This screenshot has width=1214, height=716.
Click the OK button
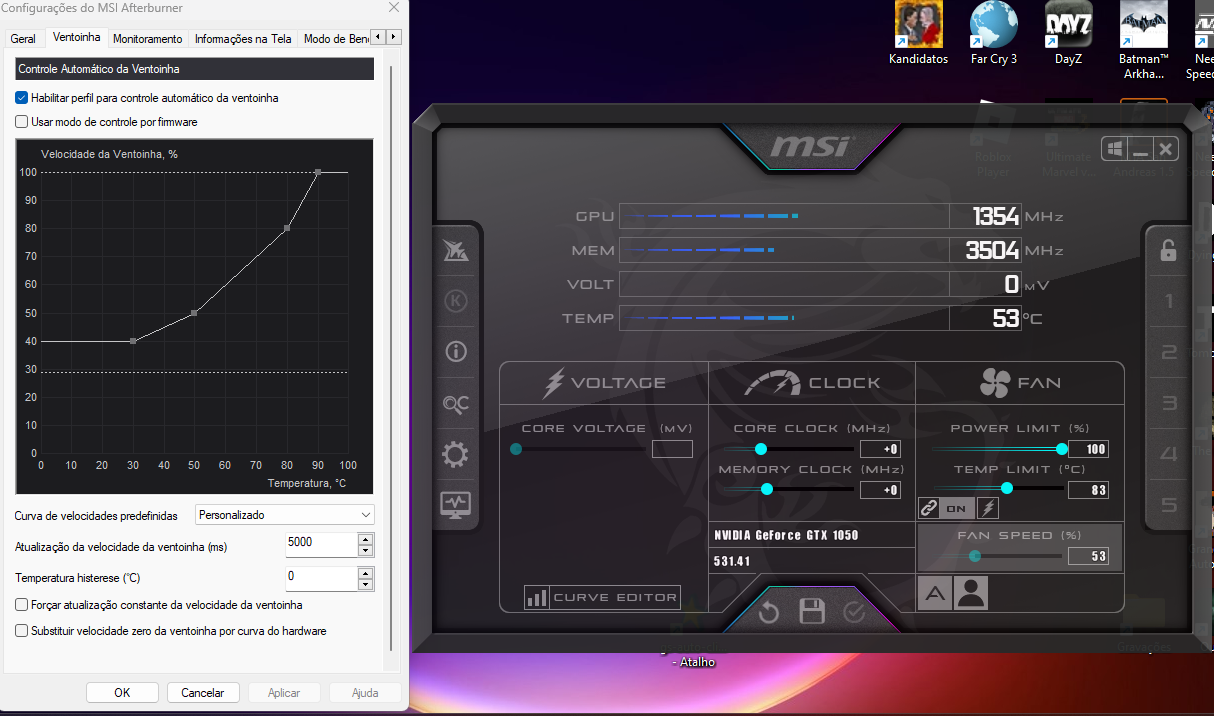point(122,692)
